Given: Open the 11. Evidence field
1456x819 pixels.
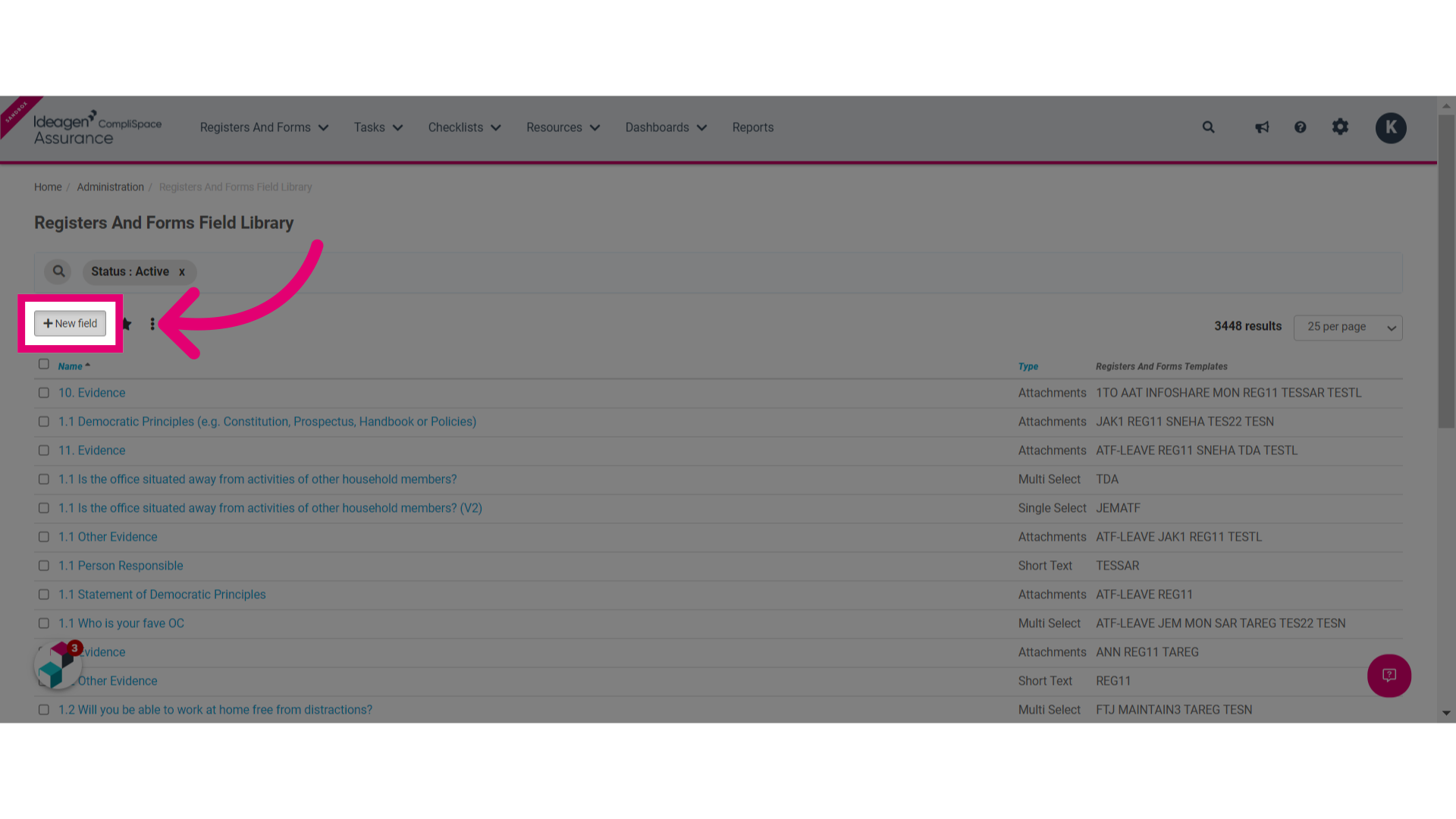Looking at the screenshot, I should [92, 450].
